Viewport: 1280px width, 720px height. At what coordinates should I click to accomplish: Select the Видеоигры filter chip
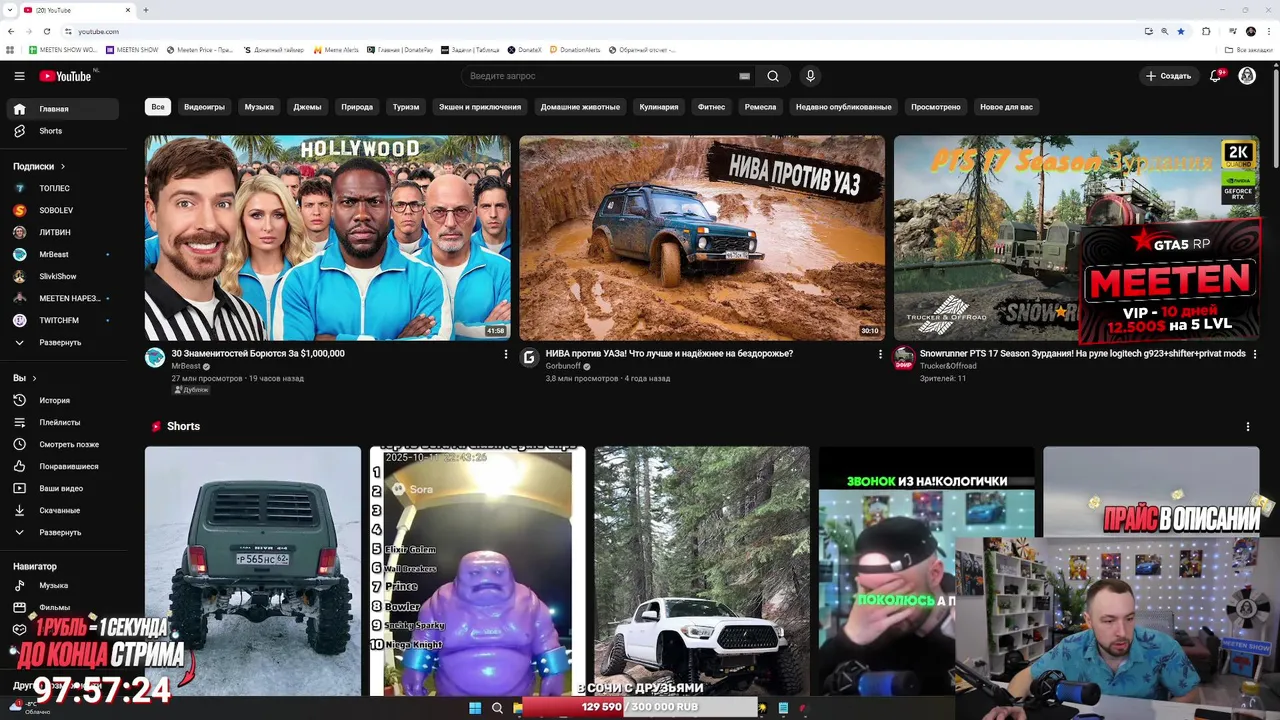tap(204, 107)
